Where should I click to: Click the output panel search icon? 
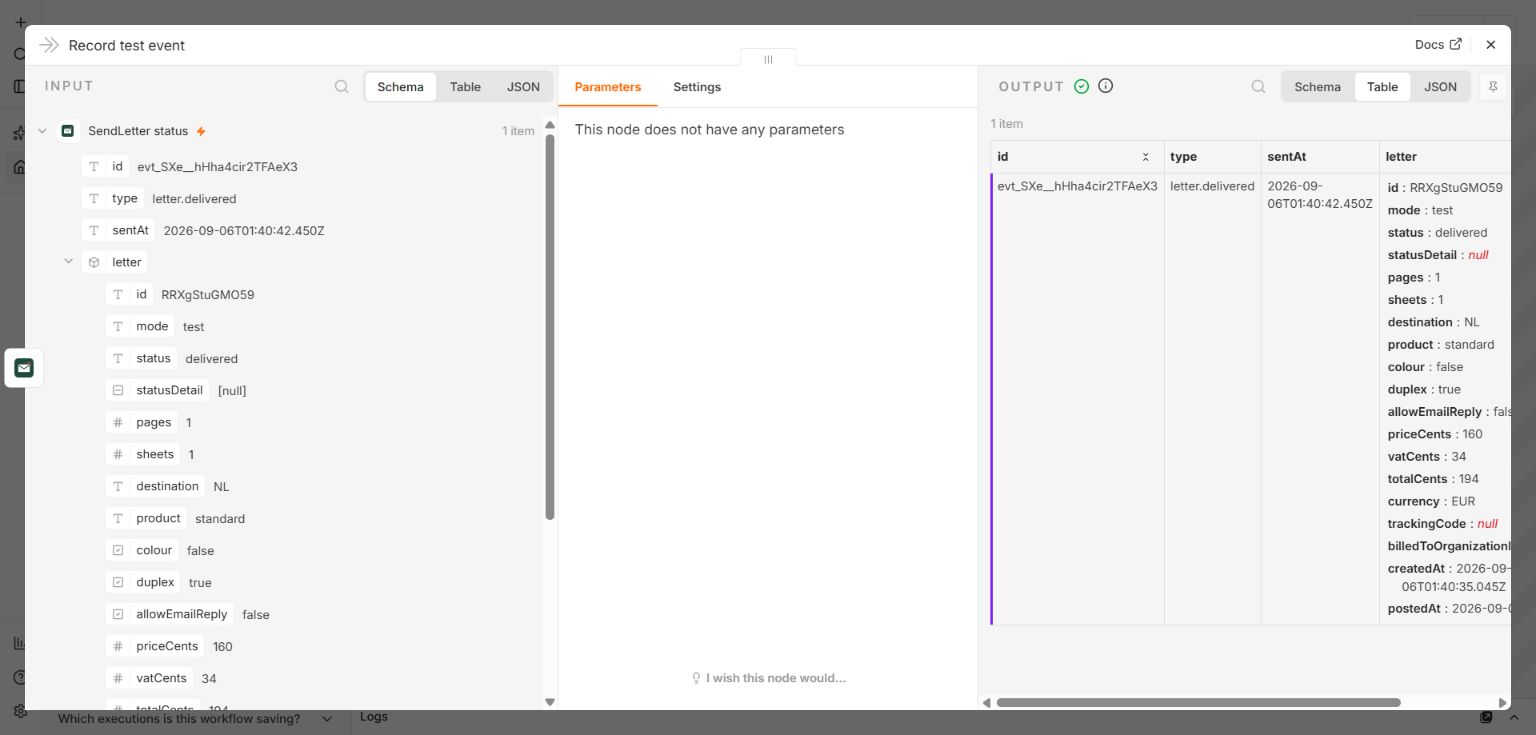click(x=1259, y=87)
